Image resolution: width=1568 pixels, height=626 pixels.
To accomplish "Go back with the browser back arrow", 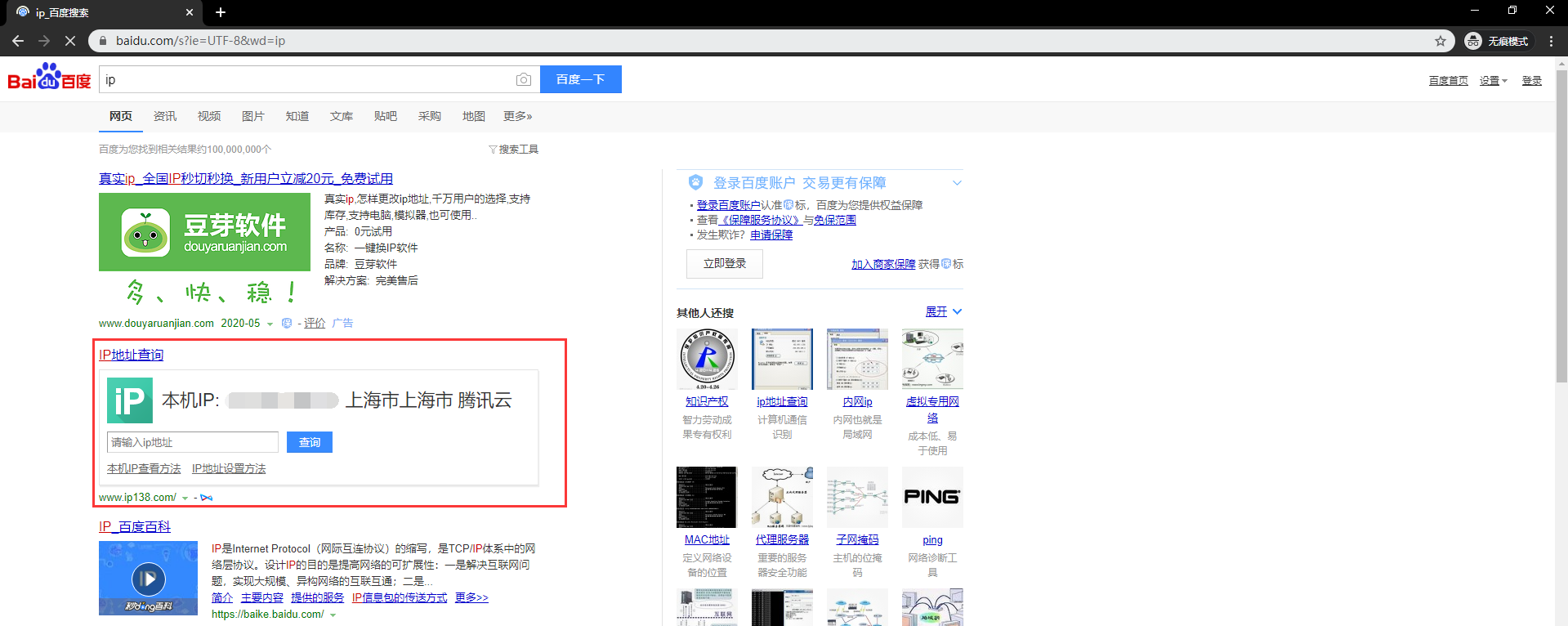I will point(18,40).
